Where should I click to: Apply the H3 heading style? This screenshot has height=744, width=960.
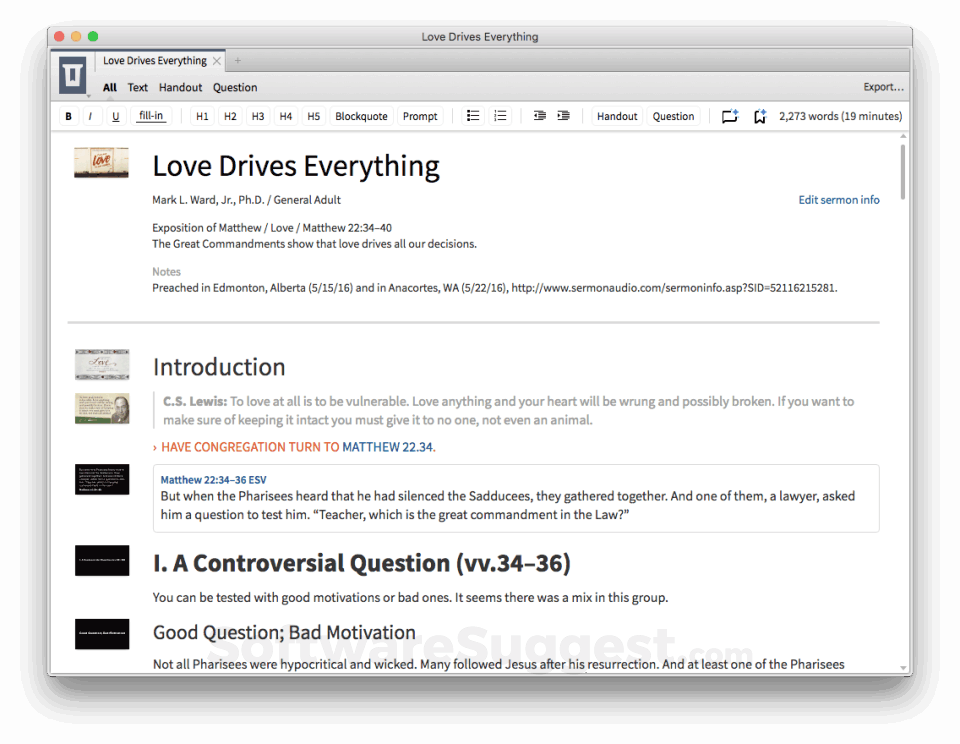pyautogui.click(x=257, y=116)
